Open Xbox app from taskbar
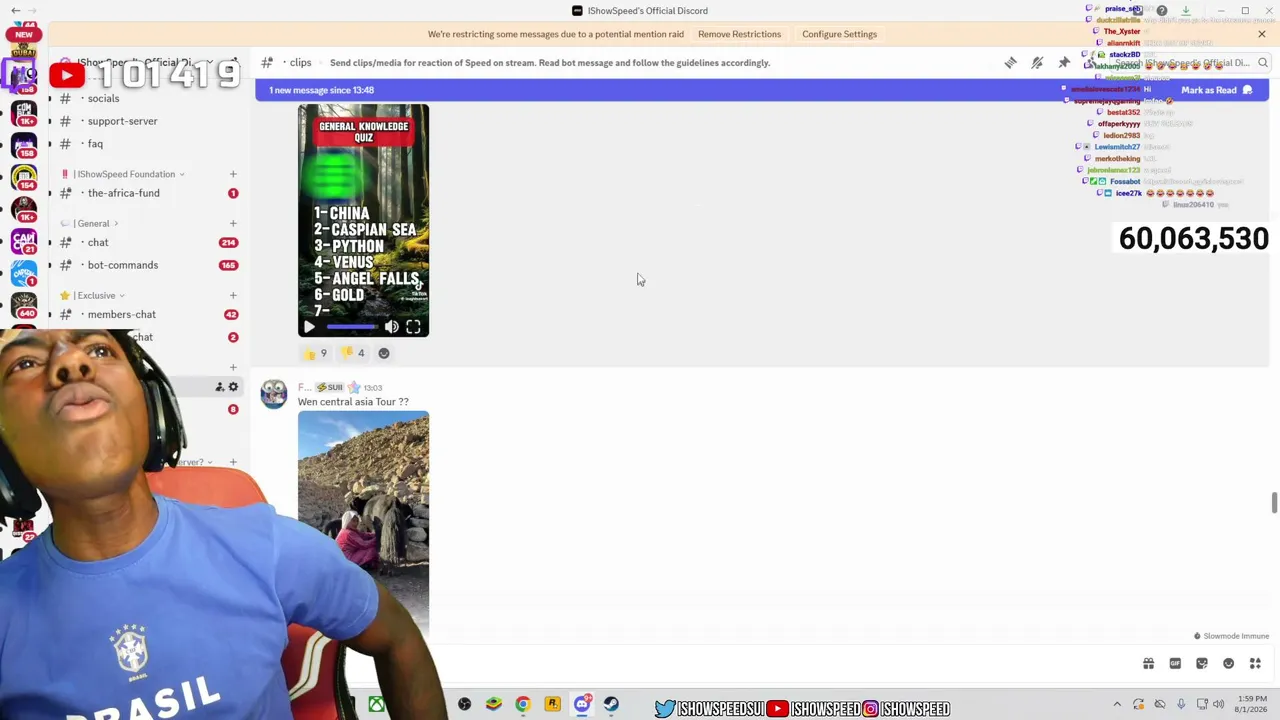Image resolution: width=1280 pixels, height=720 pixels. (377, 705)
